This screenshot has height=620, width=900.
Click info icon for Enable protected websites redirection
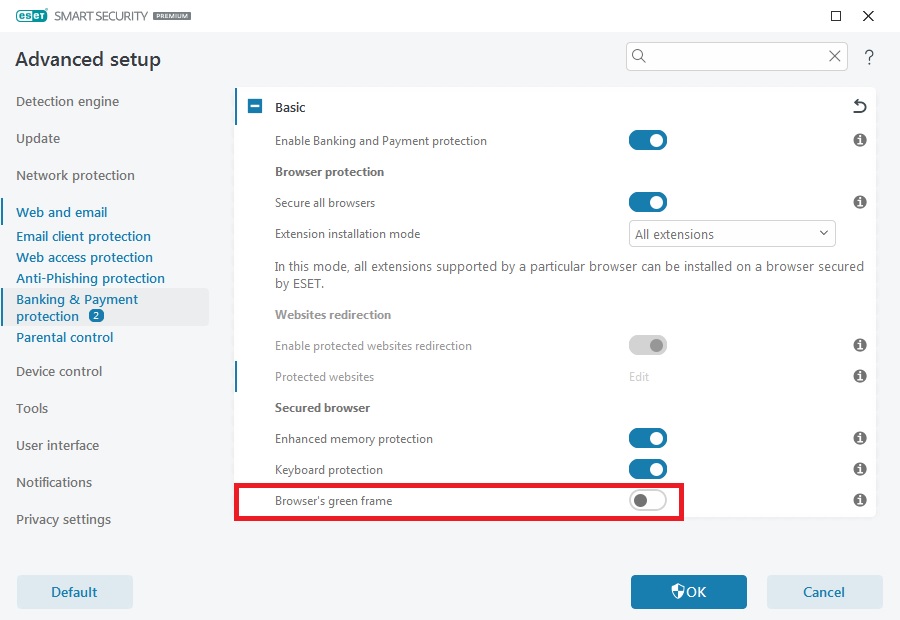pos(859,345)
